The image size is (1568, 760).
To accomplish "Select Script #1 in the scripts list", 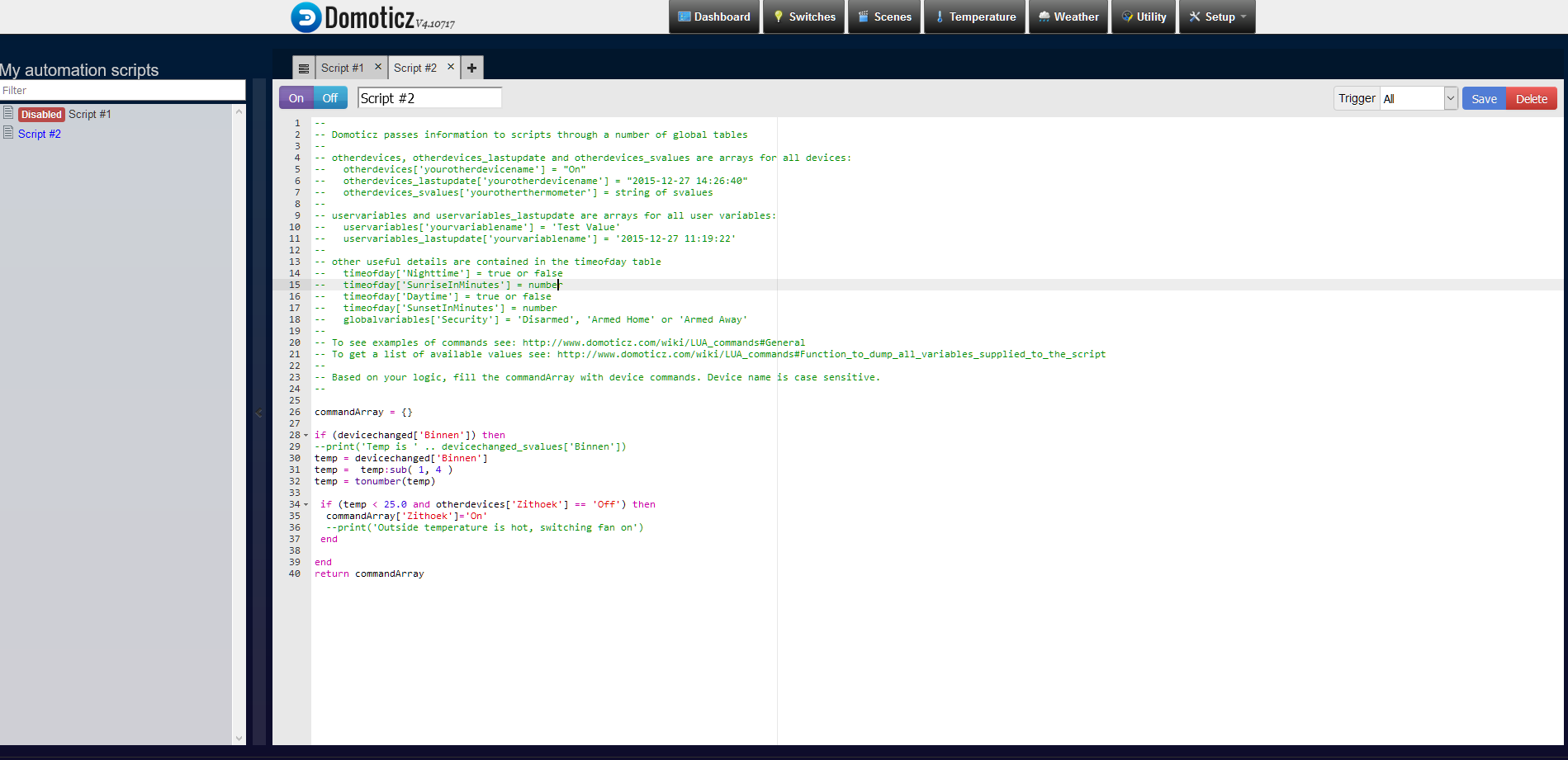I will [x=89, y=114].
